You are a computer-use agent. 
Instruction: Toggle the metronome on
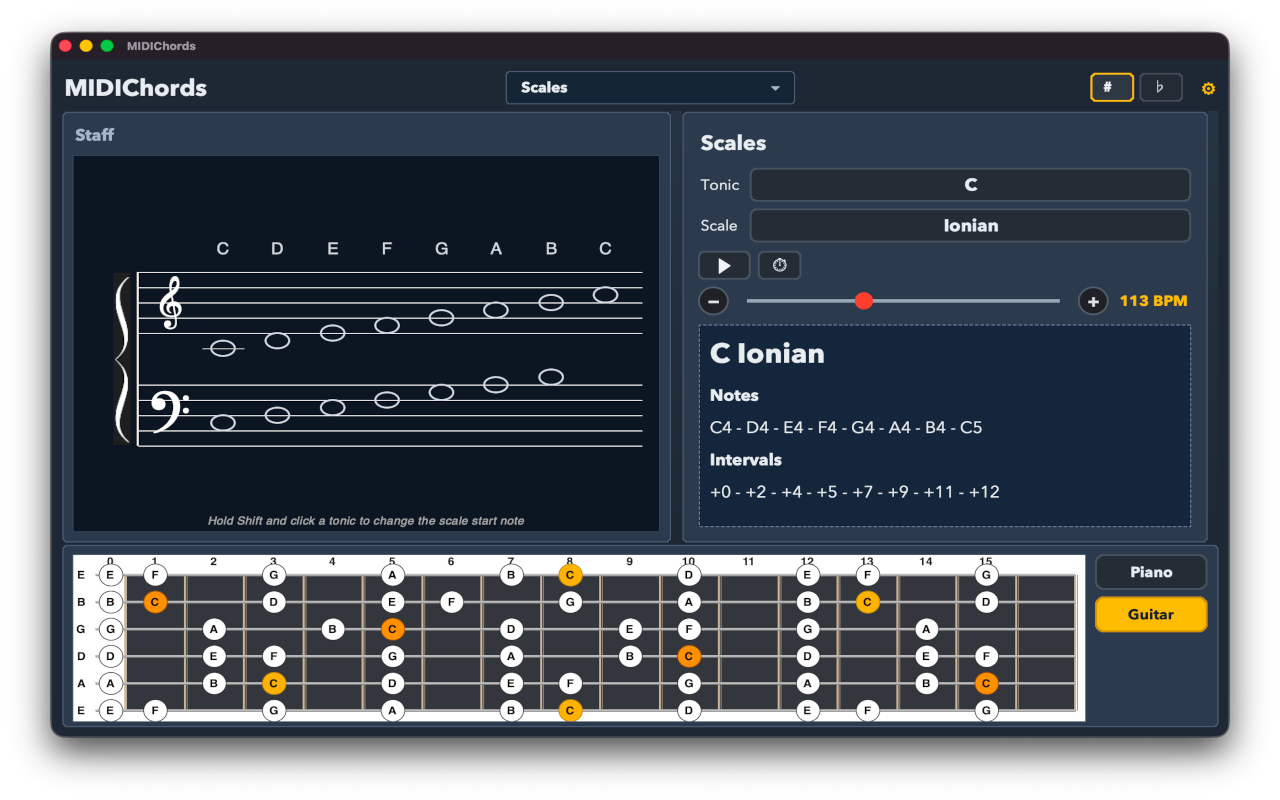pos(779,265)
